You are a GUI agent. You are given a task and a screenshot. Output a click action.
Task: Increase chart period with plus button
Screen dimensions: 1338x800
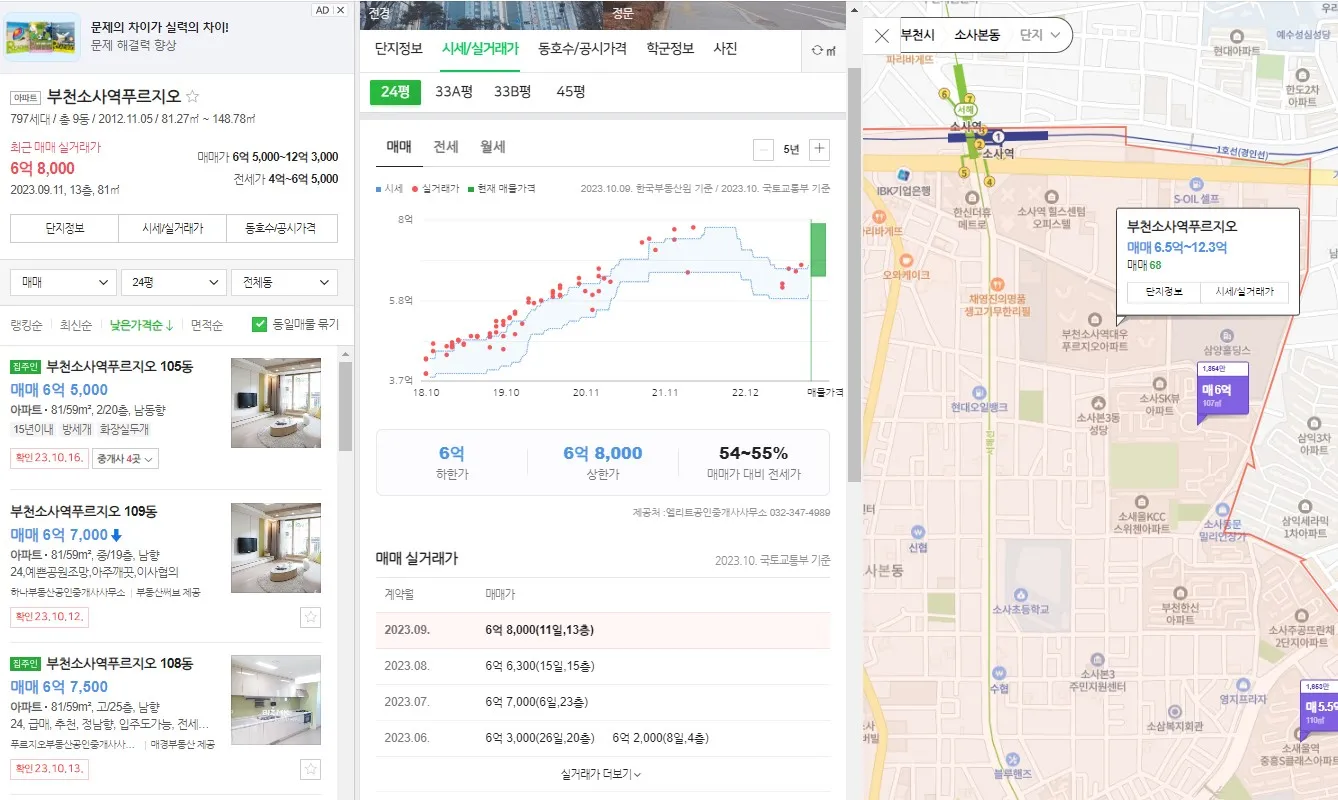(819, 150)
